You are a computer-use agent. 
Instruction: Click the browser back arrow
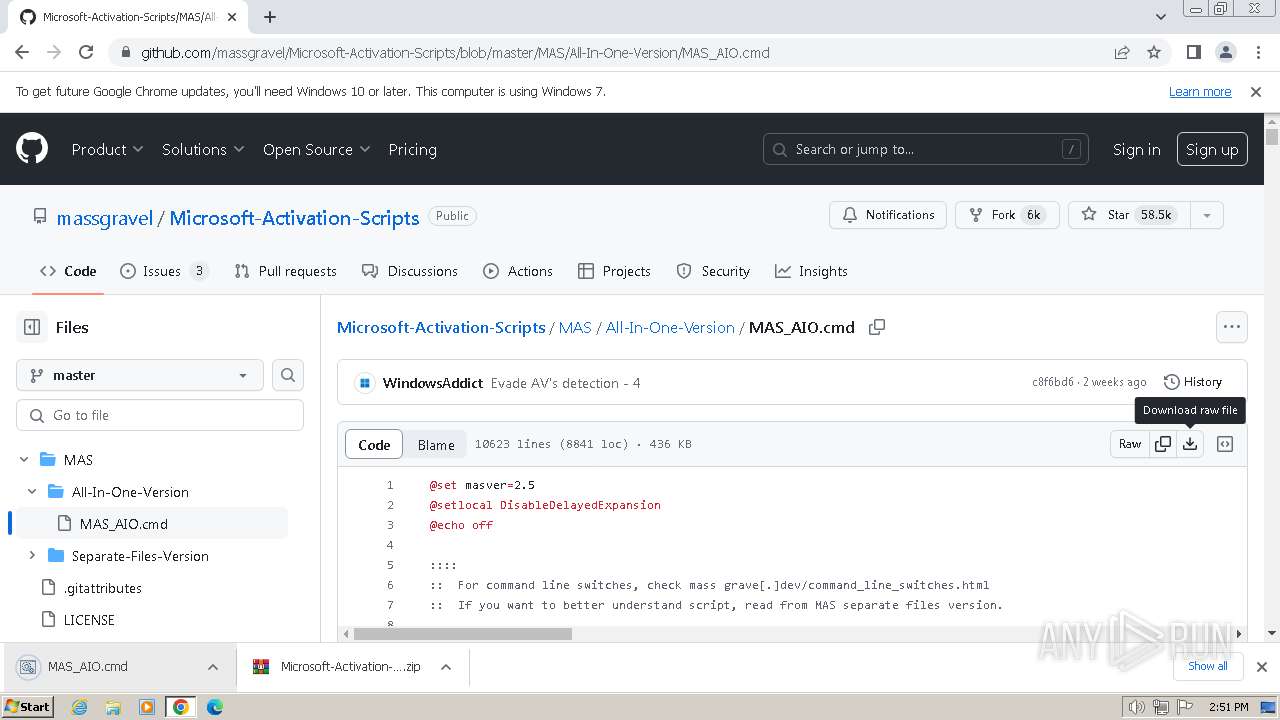click(22, 53)
